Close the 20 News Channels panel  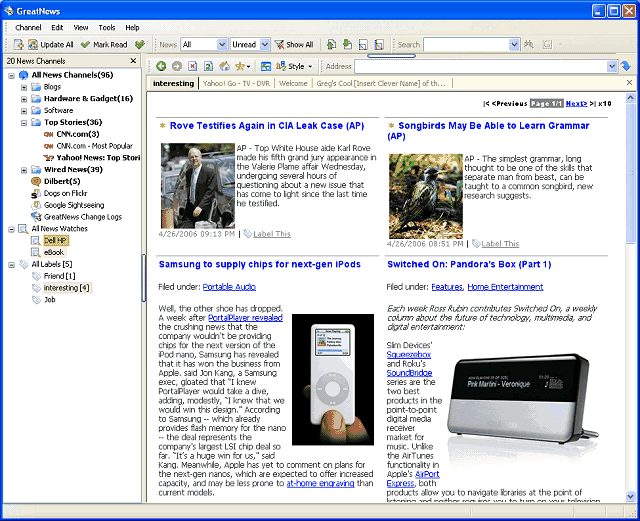click(x=133, y=61)
